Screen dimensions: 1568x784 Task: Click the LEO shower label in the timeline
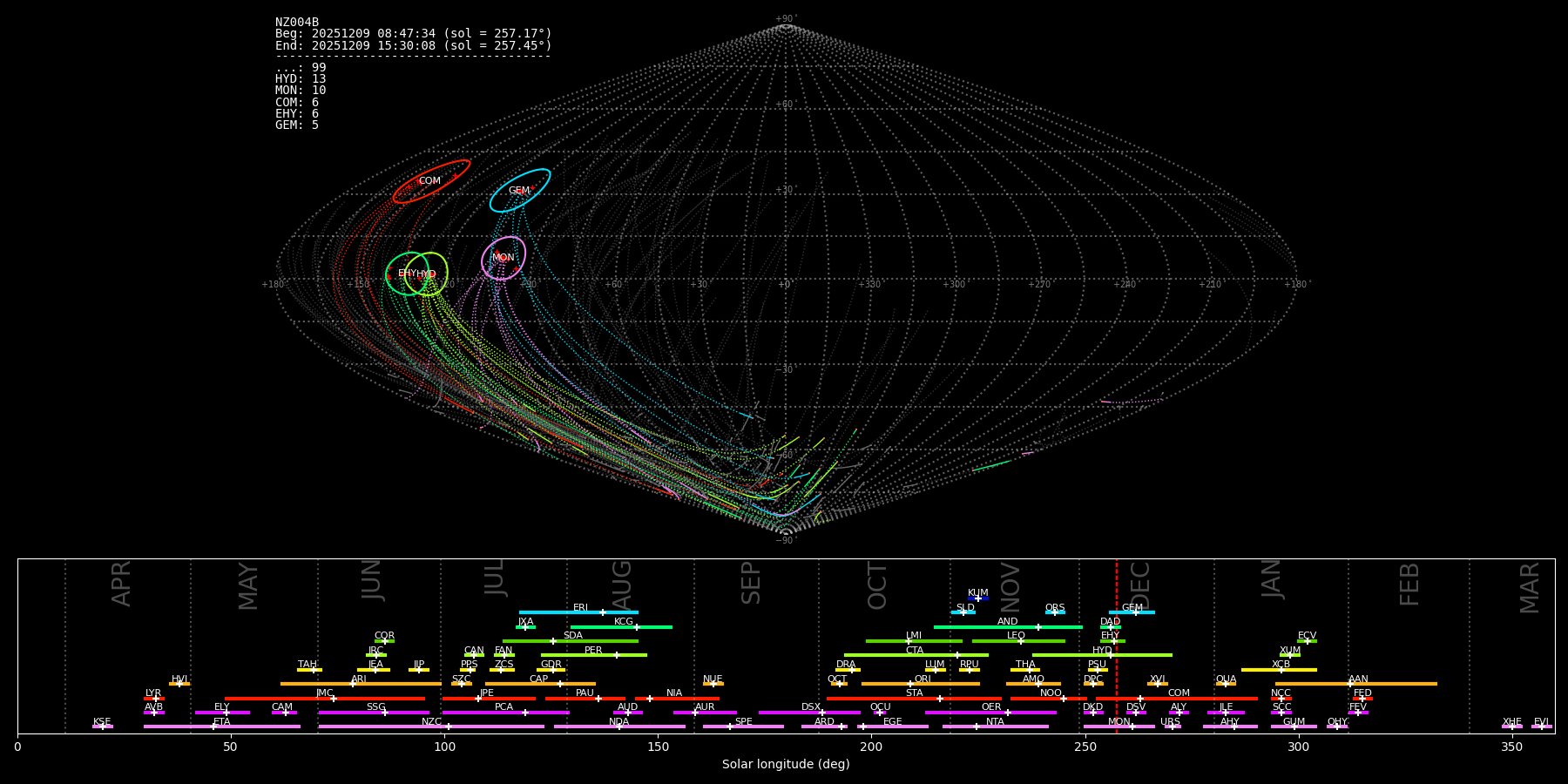click(x=1017, y=636)
